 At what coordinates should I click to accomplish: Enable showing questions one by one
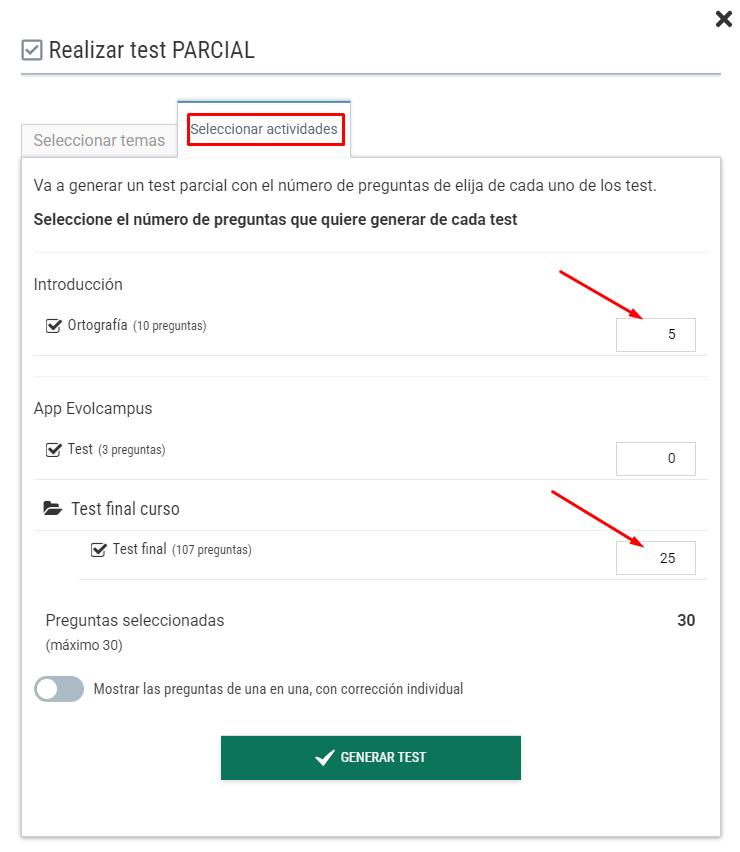coord(59,689)
